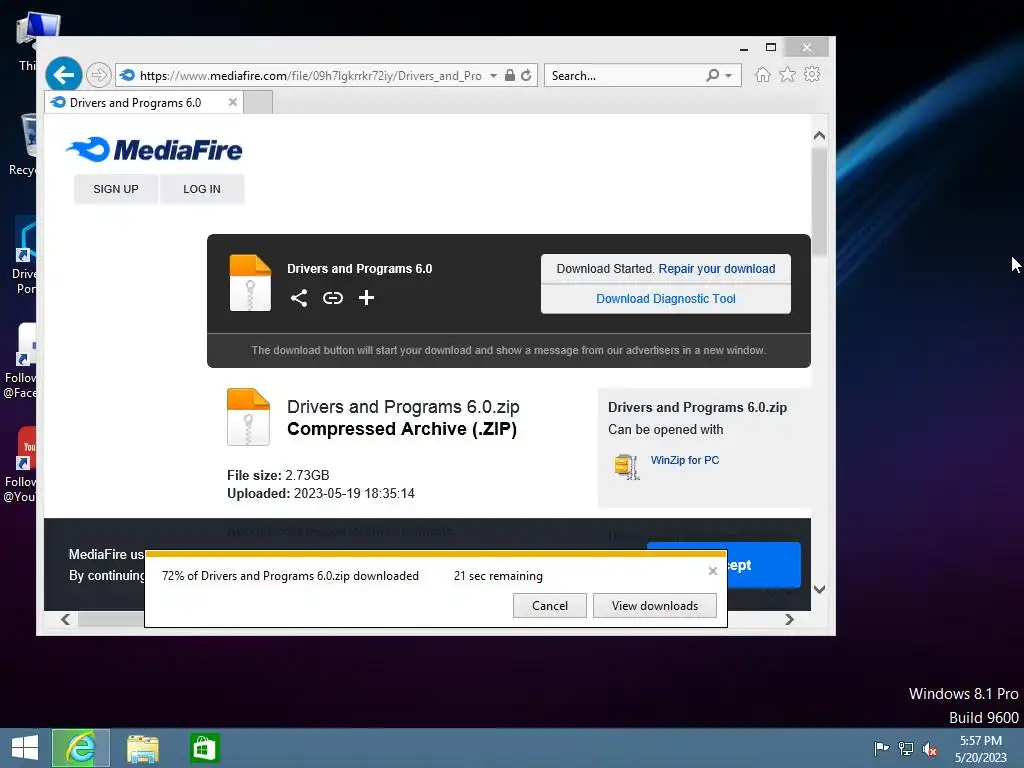This screenshot has width=1024, height=768.
Task: Open the Windows Start button
Action: 25,748
